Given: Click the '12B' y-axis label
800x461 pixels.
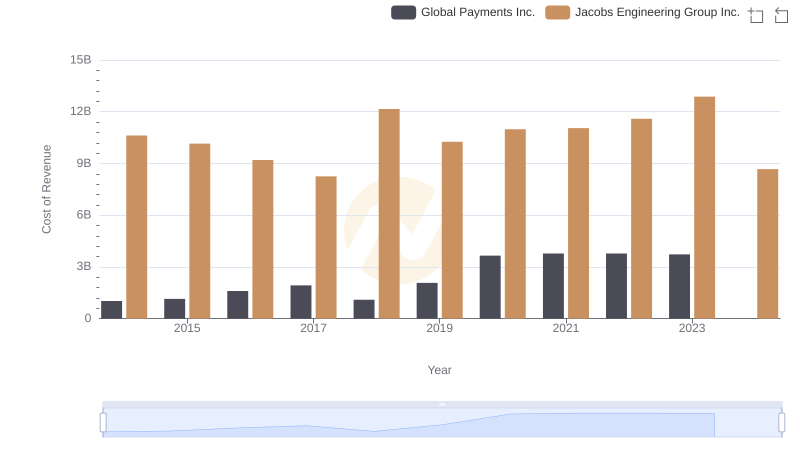Looking at the screenshot, I should pyautogui.click(x=81, y=111).
